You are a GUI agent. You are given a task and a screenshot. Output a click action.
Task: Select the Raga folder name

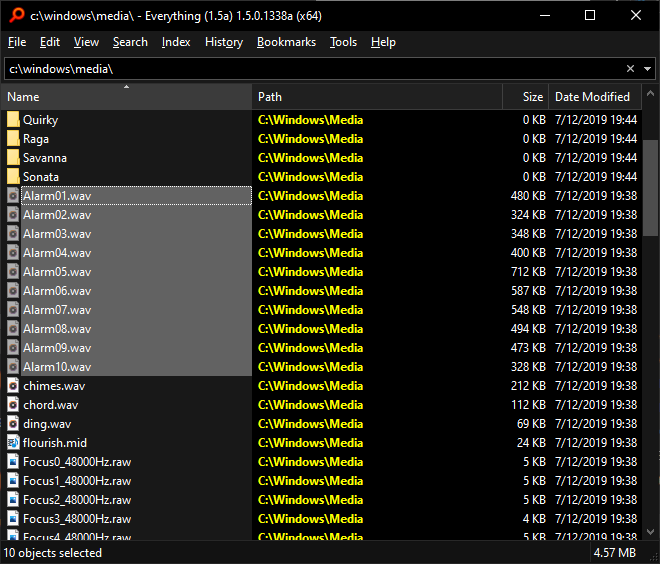[x=36, y=139]
